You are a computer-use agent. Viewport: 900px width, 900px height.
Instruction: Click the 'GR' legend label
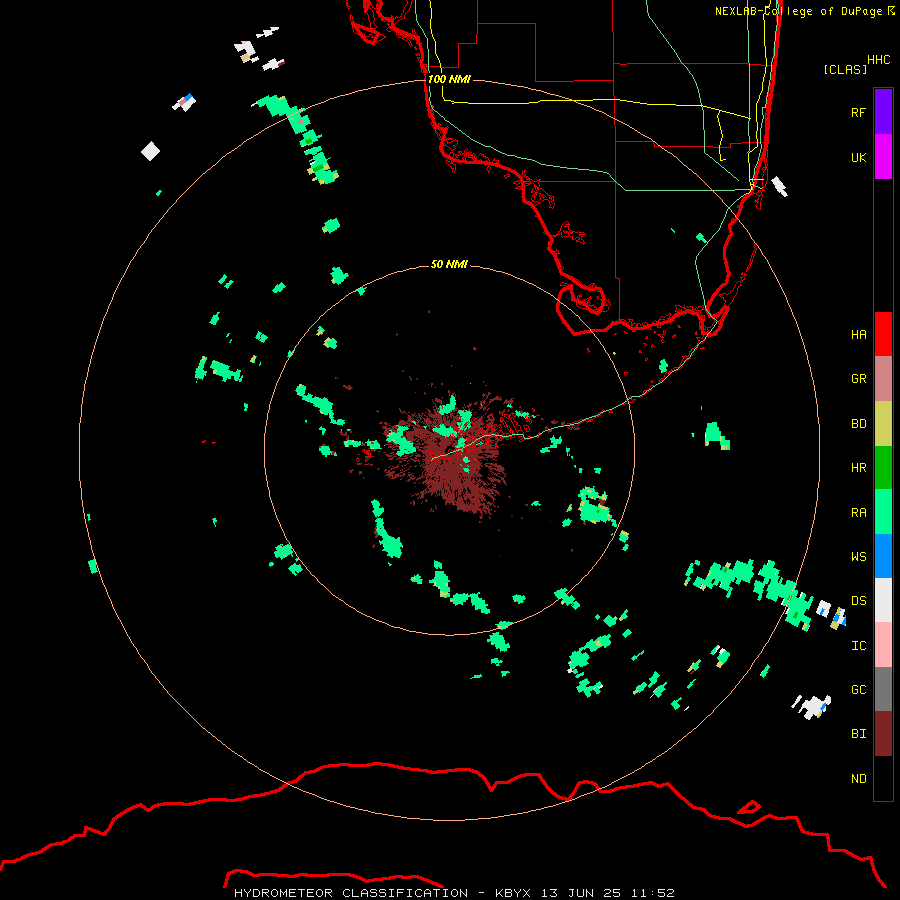[858, 379]
